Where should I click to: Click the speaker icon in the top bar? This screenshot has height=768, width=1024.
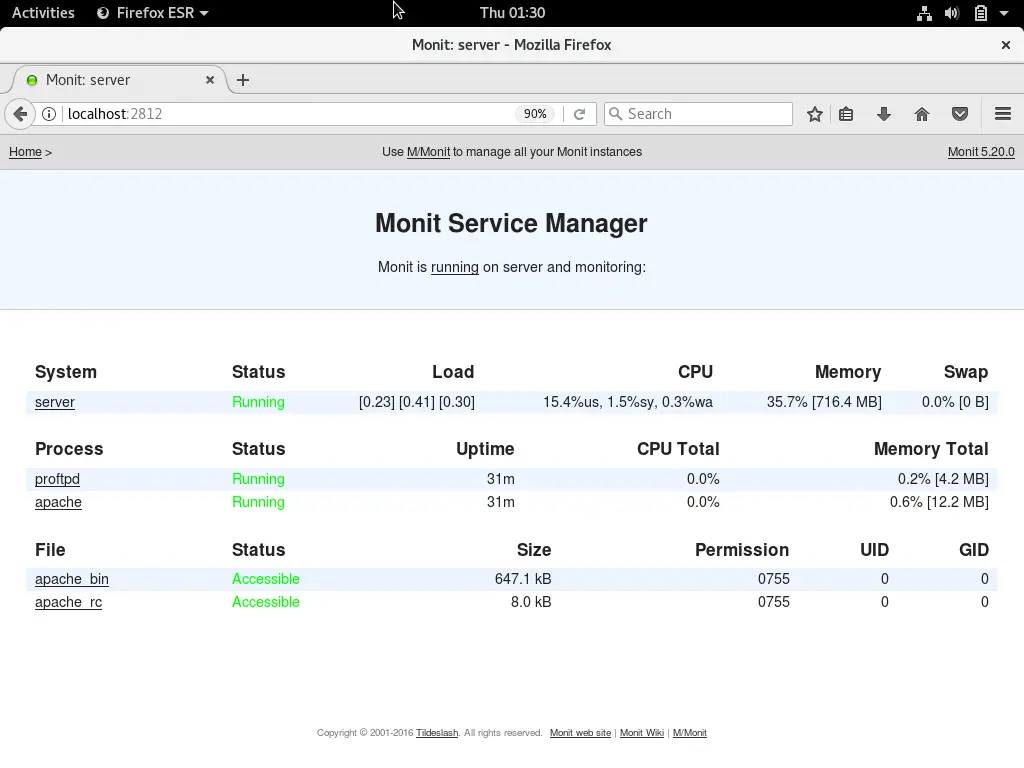point(950,13)
